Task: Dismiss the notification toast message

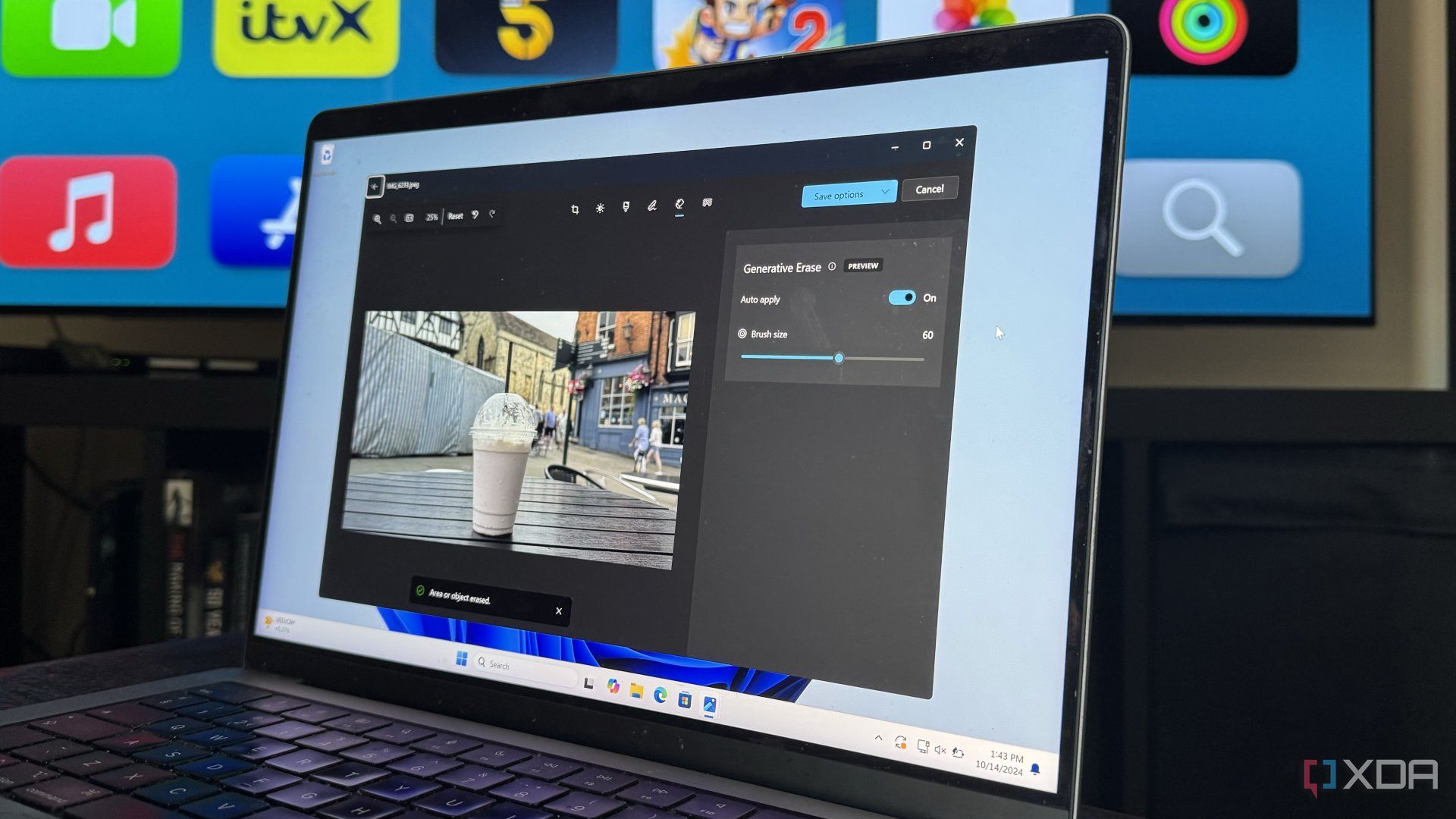Action: tap(560, 608)
